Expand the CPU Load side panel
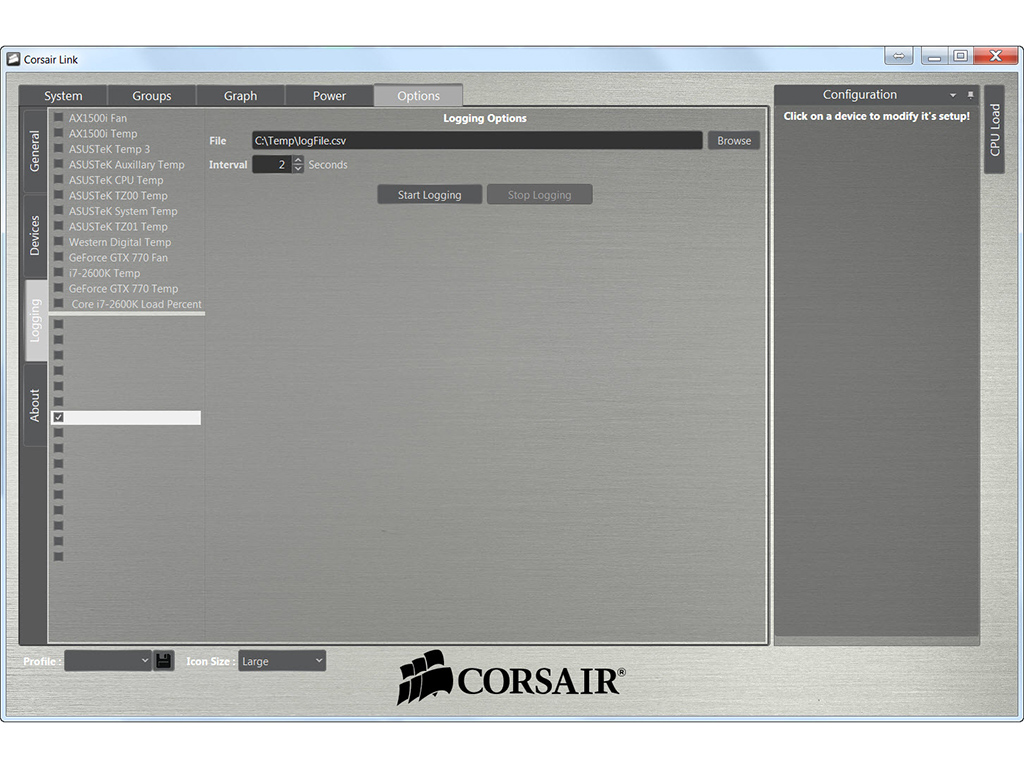Screen dimensions: 1024x768 [x=995, y=129]
